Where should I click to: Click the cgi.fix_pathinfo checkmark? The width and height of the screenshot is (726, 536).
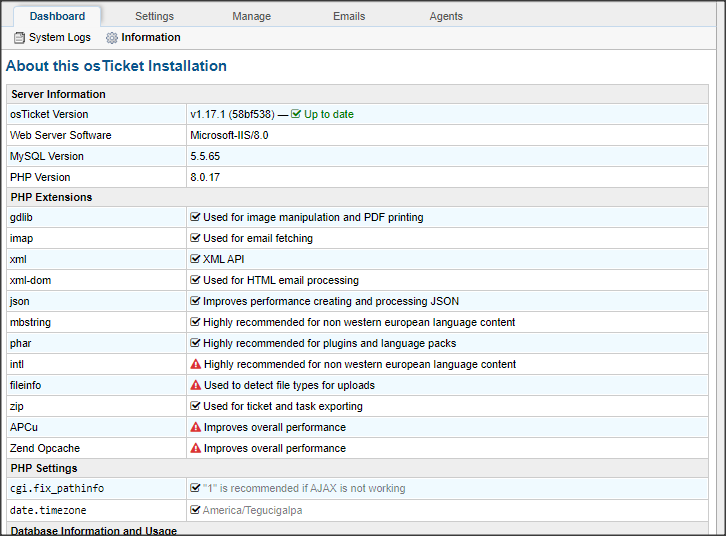[196, 489]
